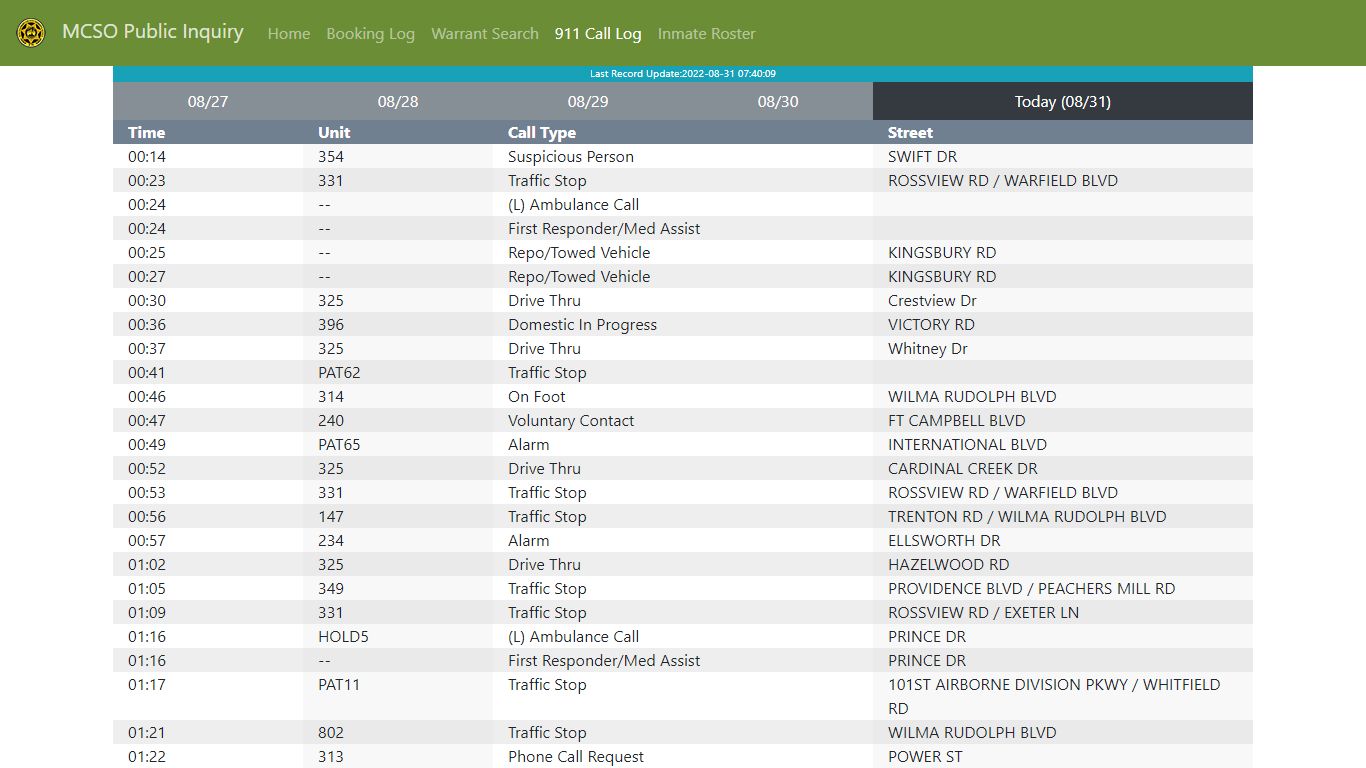1366x768 pixels.
Task: Select the Today (08/31) tab
Action: (1063, 101)
